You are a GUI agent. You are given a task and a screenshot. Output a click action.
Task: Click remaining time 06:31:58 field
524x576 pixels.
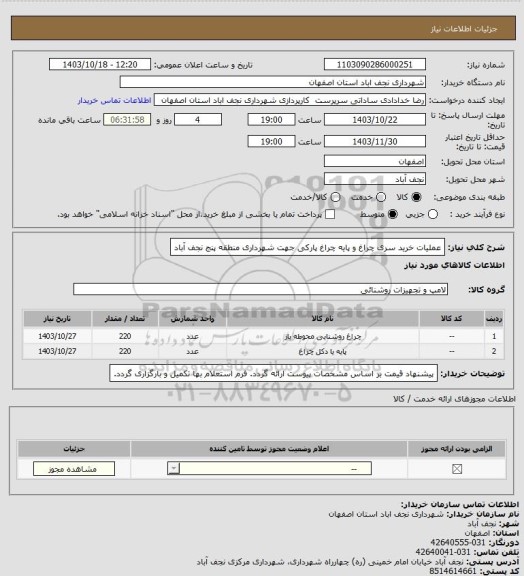[x=127, y=120]
